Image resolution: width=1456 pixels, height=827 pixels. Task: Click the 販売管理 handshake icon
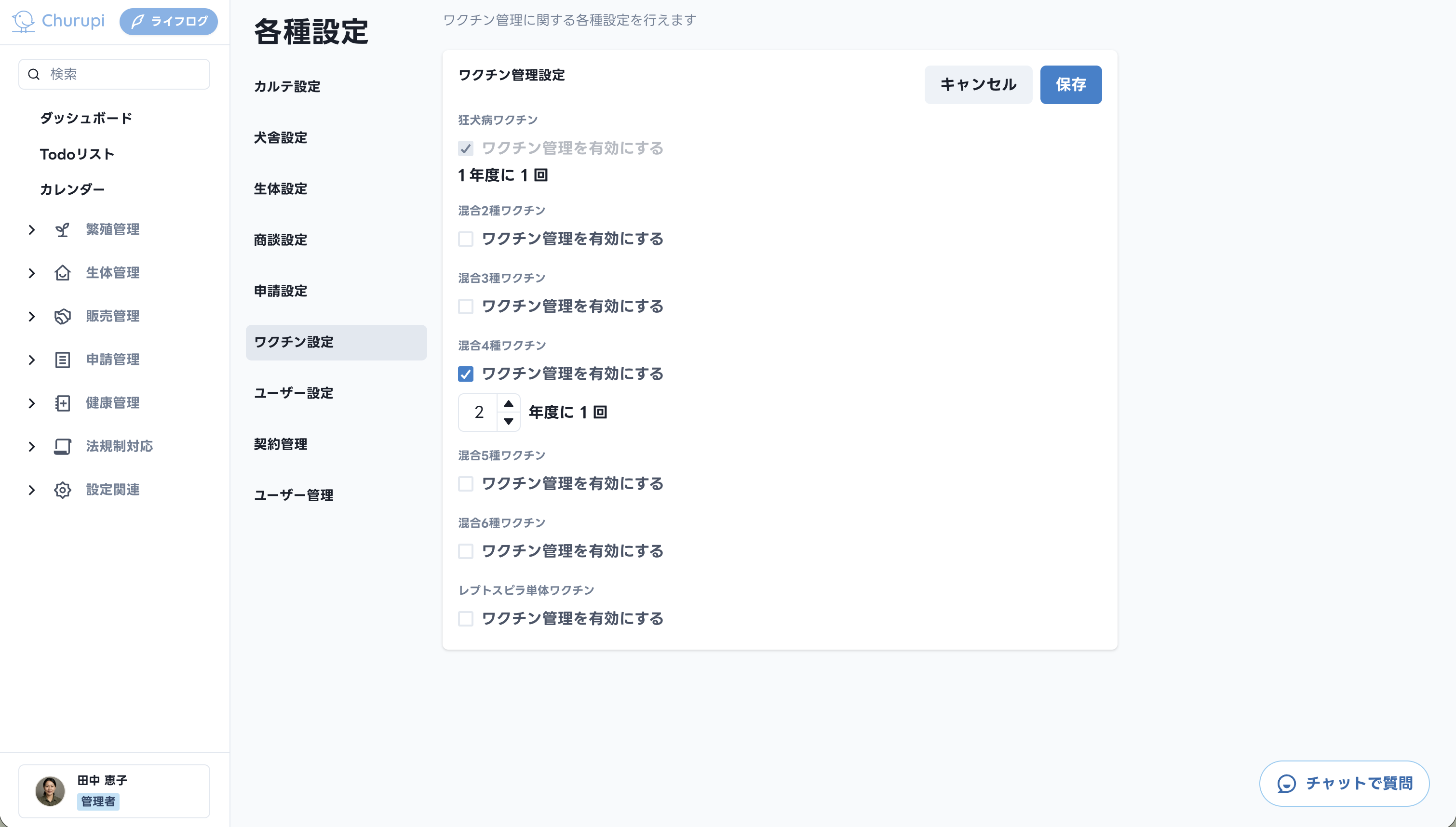tap(63, 316)
